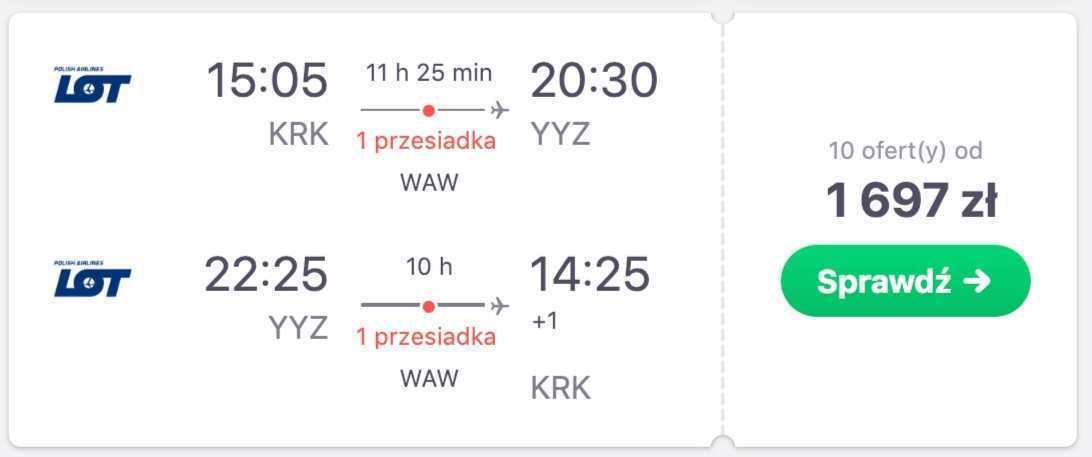1092x457 pixels.
Task: Click the outbound WAW stopover code
Action: [x=430, y=183]
